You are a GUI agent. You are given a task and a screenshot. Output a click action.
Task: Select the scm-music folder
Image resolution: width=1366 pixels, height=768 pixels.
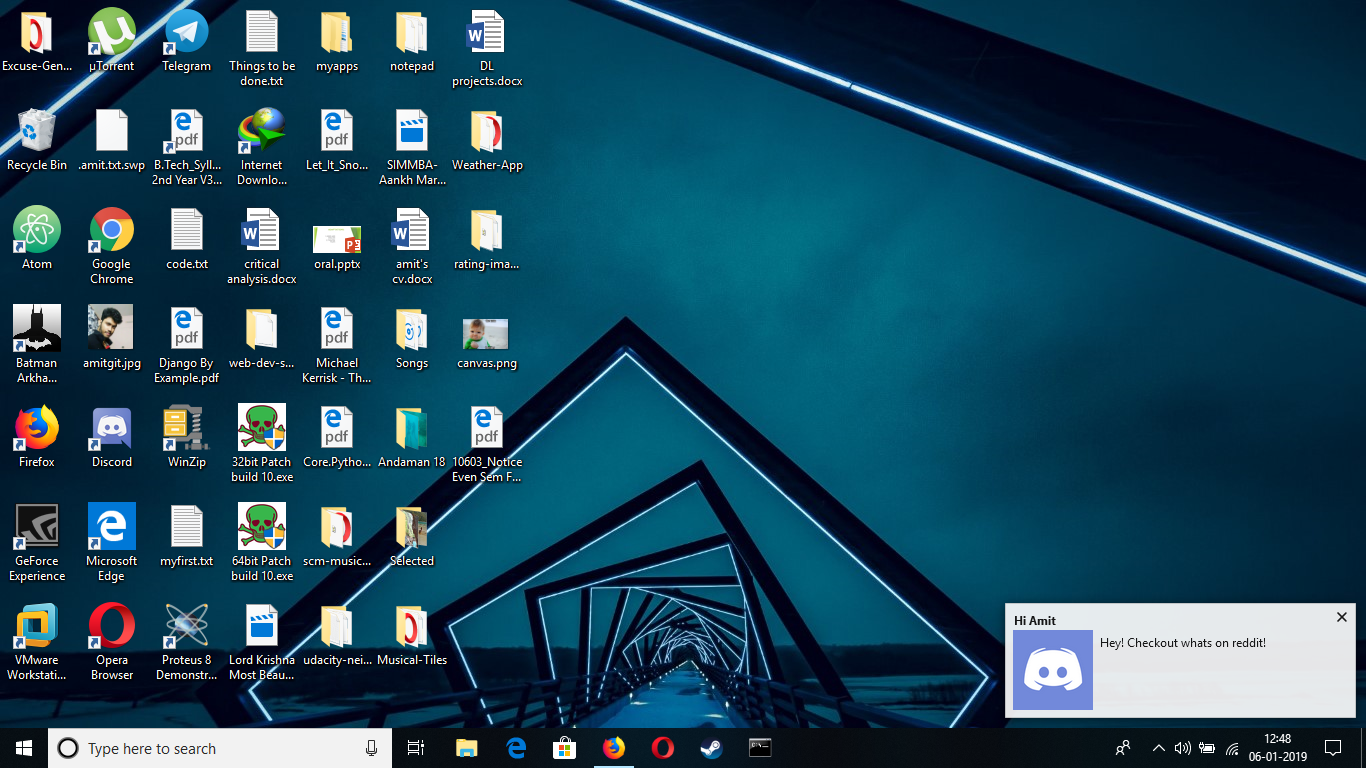click(x=337, y=536)
